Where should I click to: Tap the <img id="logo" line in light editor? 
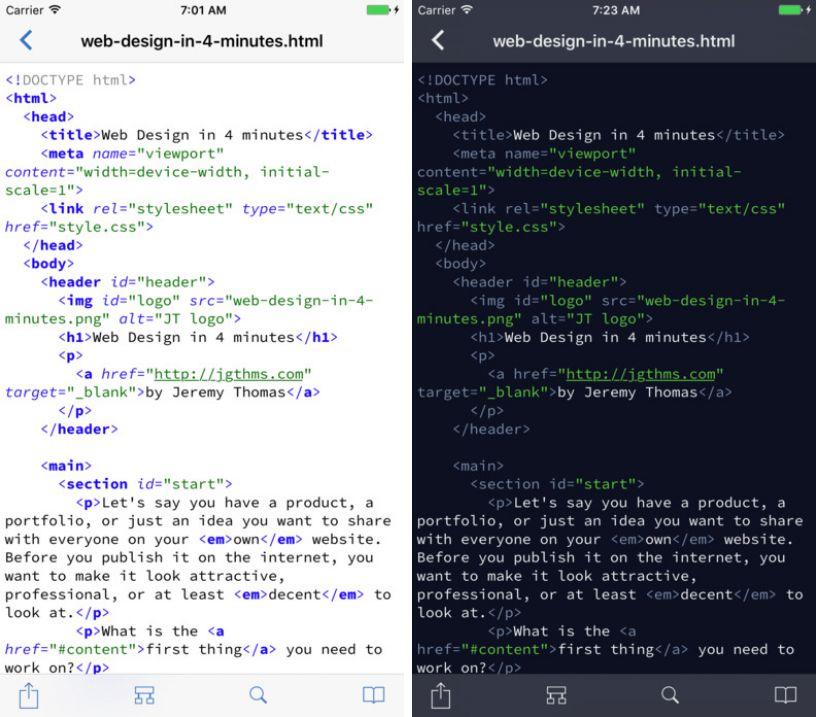click(x=215, y=301)
